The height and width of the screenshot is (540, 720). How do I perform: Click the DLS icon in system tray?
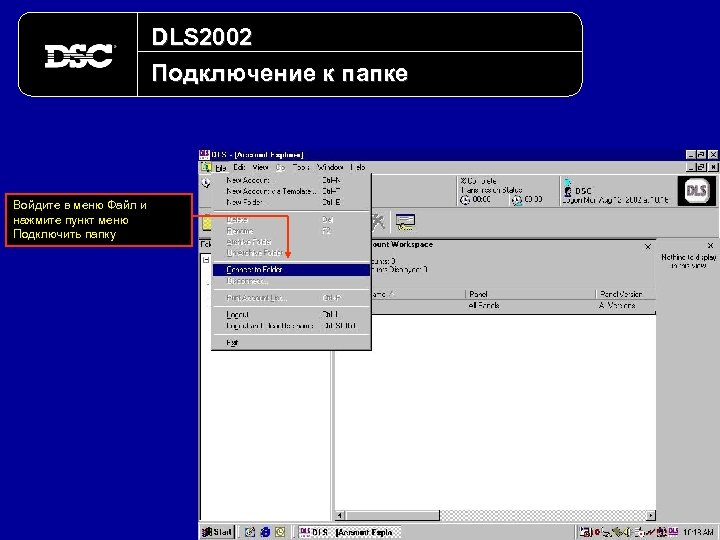click(x=673, y=531)
